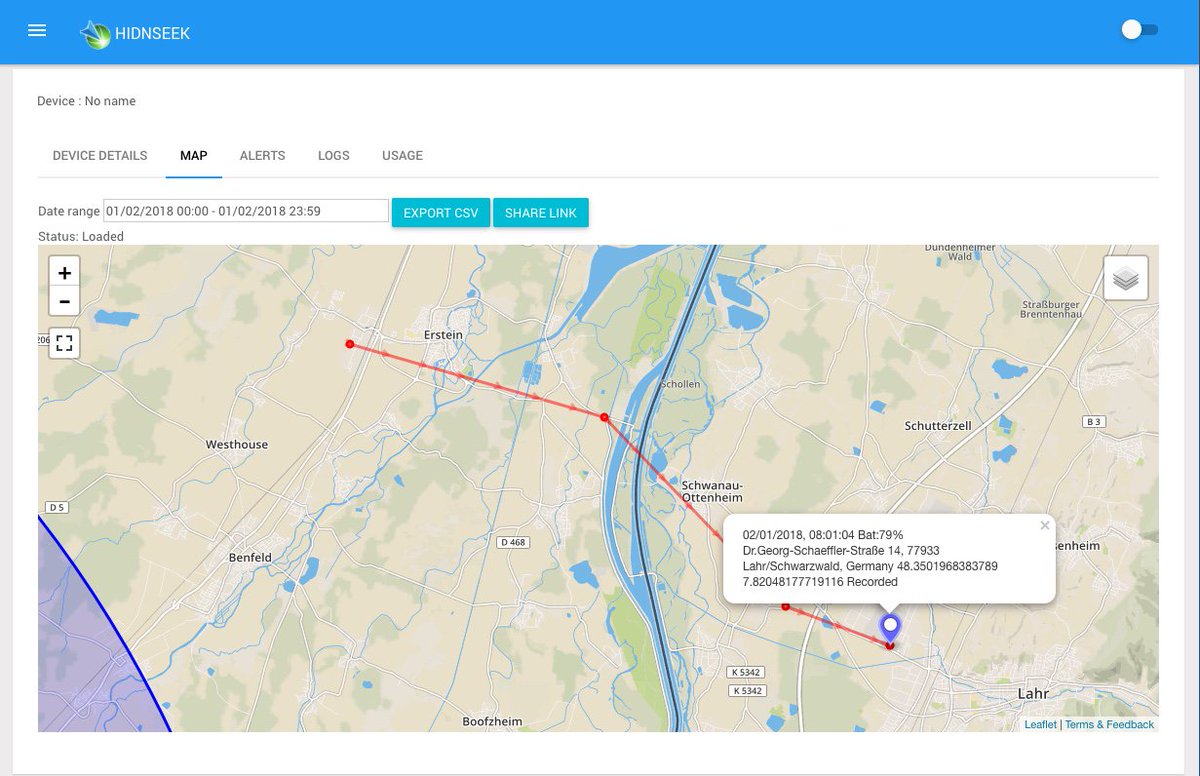Viewport: 1200px width, 776px height.
Task: Open the map layers control
Action: [1126, 278]
